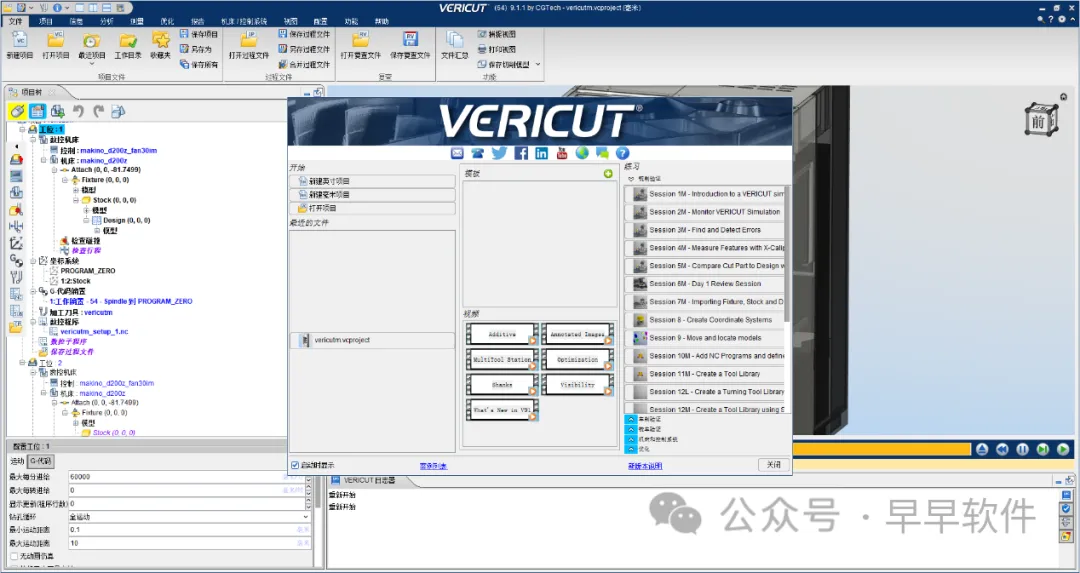Collapse the first section header in the 练习 column
Screen dimensions: 1080x573
[x=631, y=178]
